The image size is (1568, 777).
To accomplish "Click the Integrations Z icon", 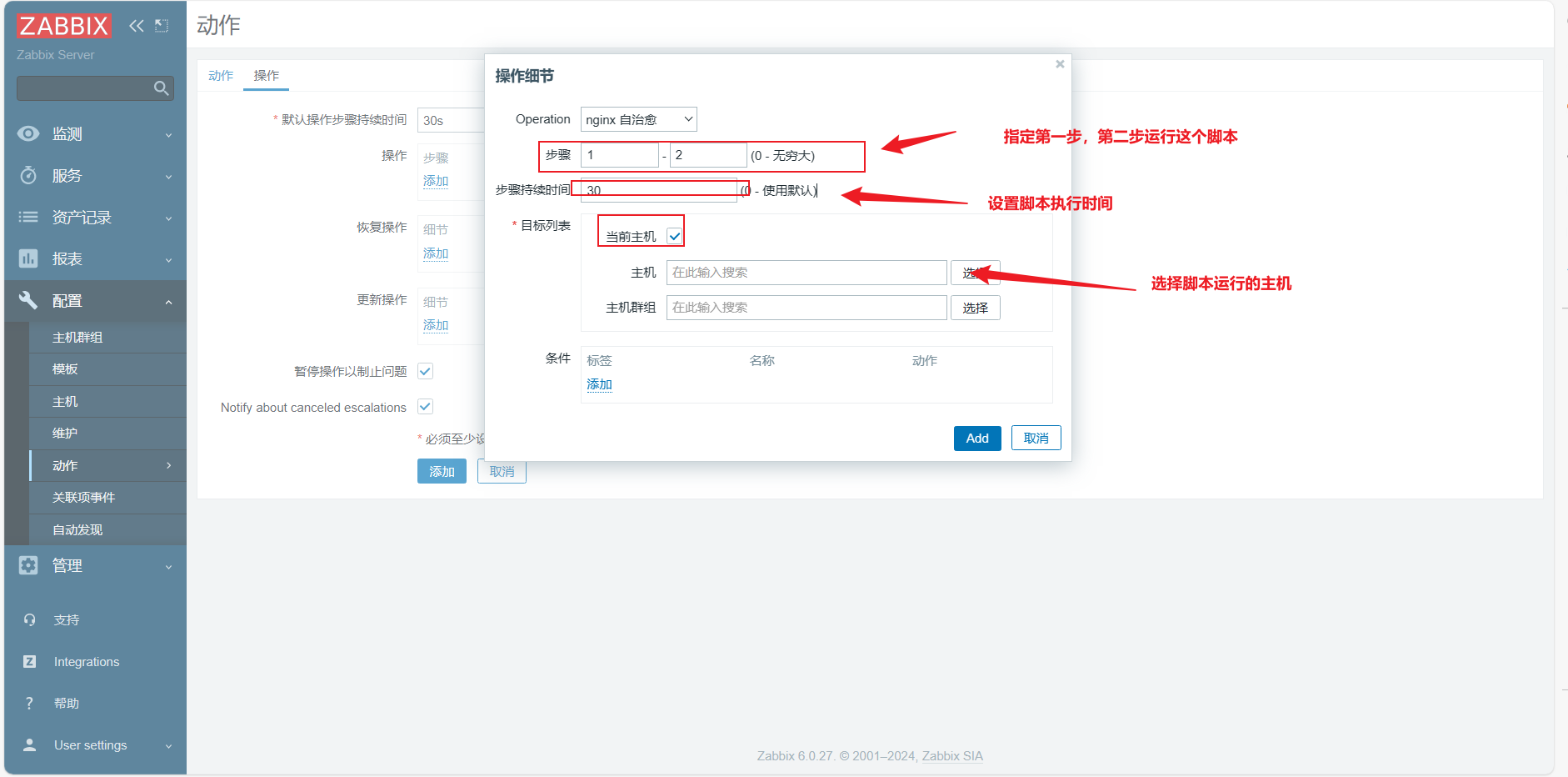I will pyautogui.click(x=30, y=661).
